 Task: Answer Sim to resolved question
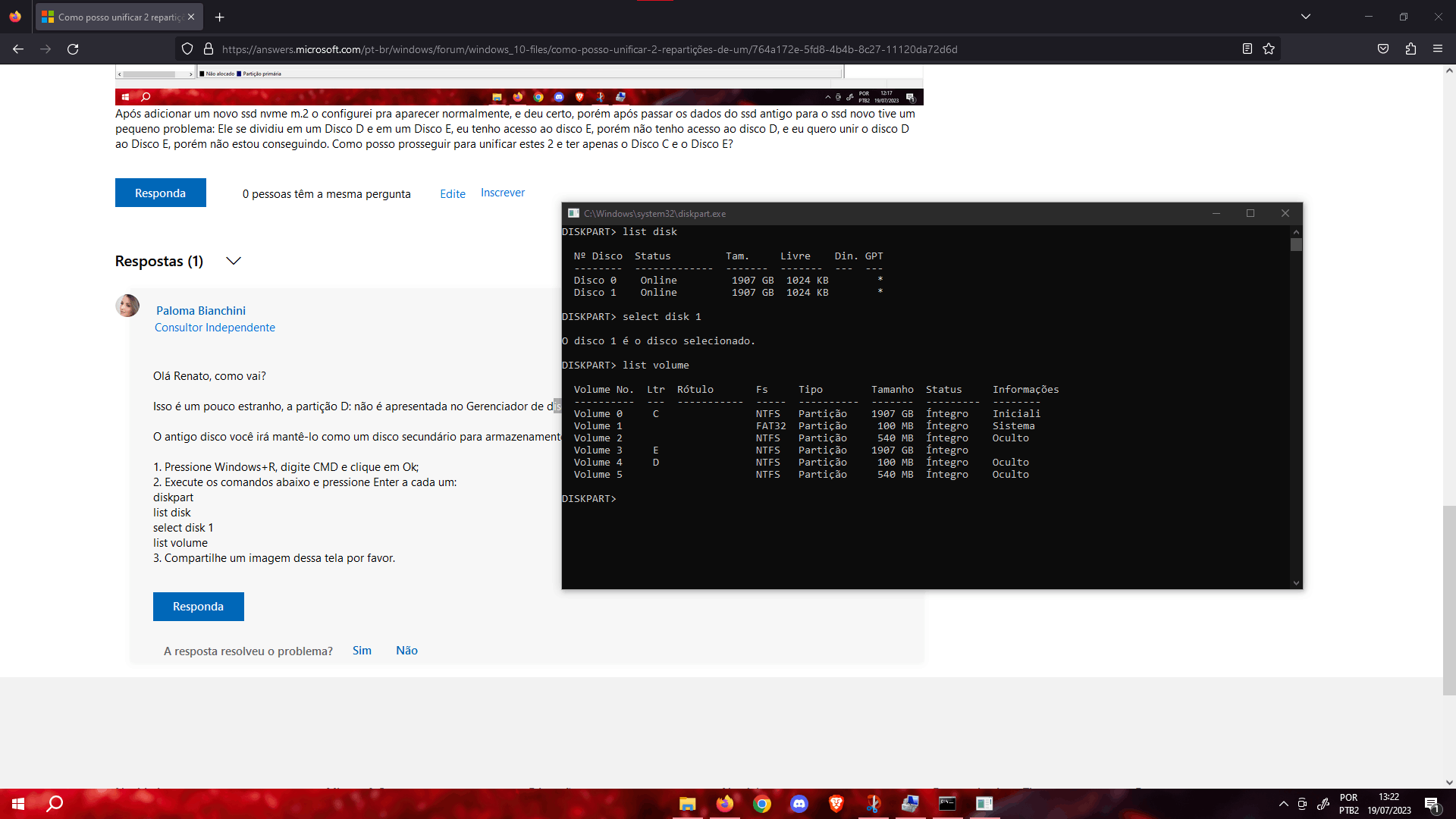(x=362, y=651)
